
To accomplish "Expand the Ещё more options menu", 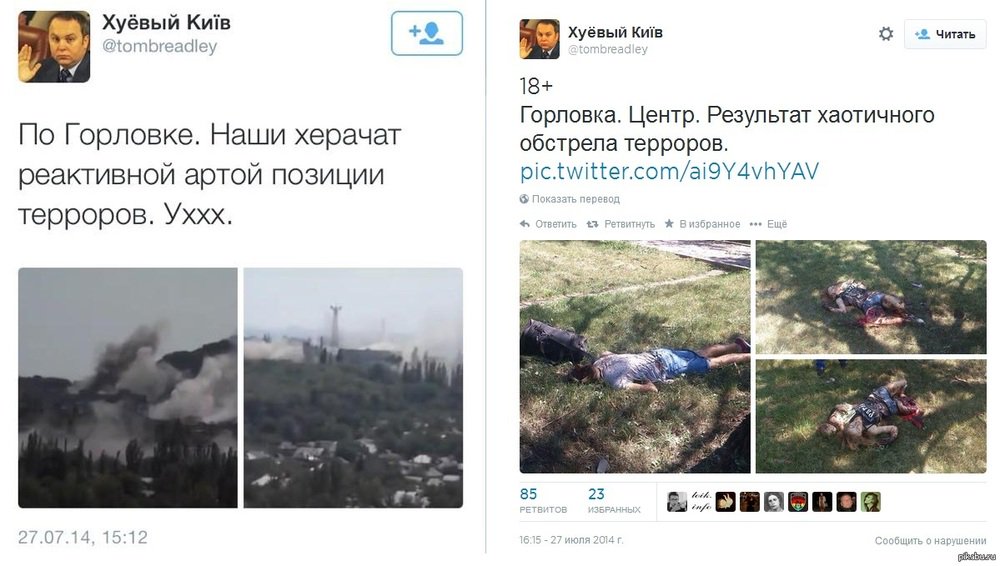I will [x=768, y=224].
